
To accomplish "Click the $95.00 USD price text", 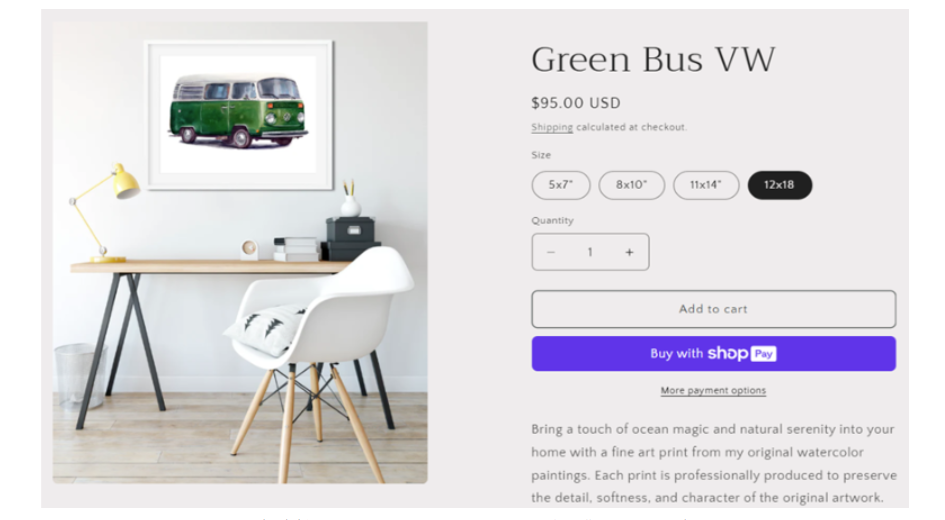I will click(x=576, y=103).
